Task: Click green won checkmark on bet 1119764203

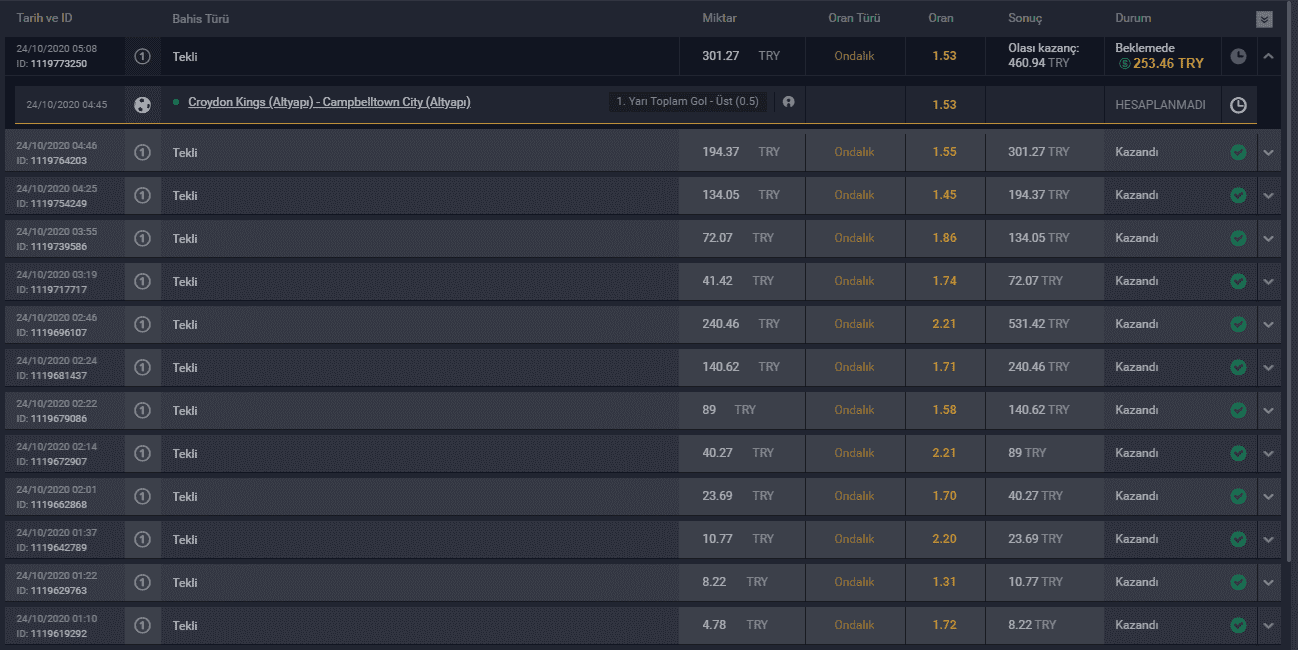Action: pyautogui.click(x=1238, y=152)
